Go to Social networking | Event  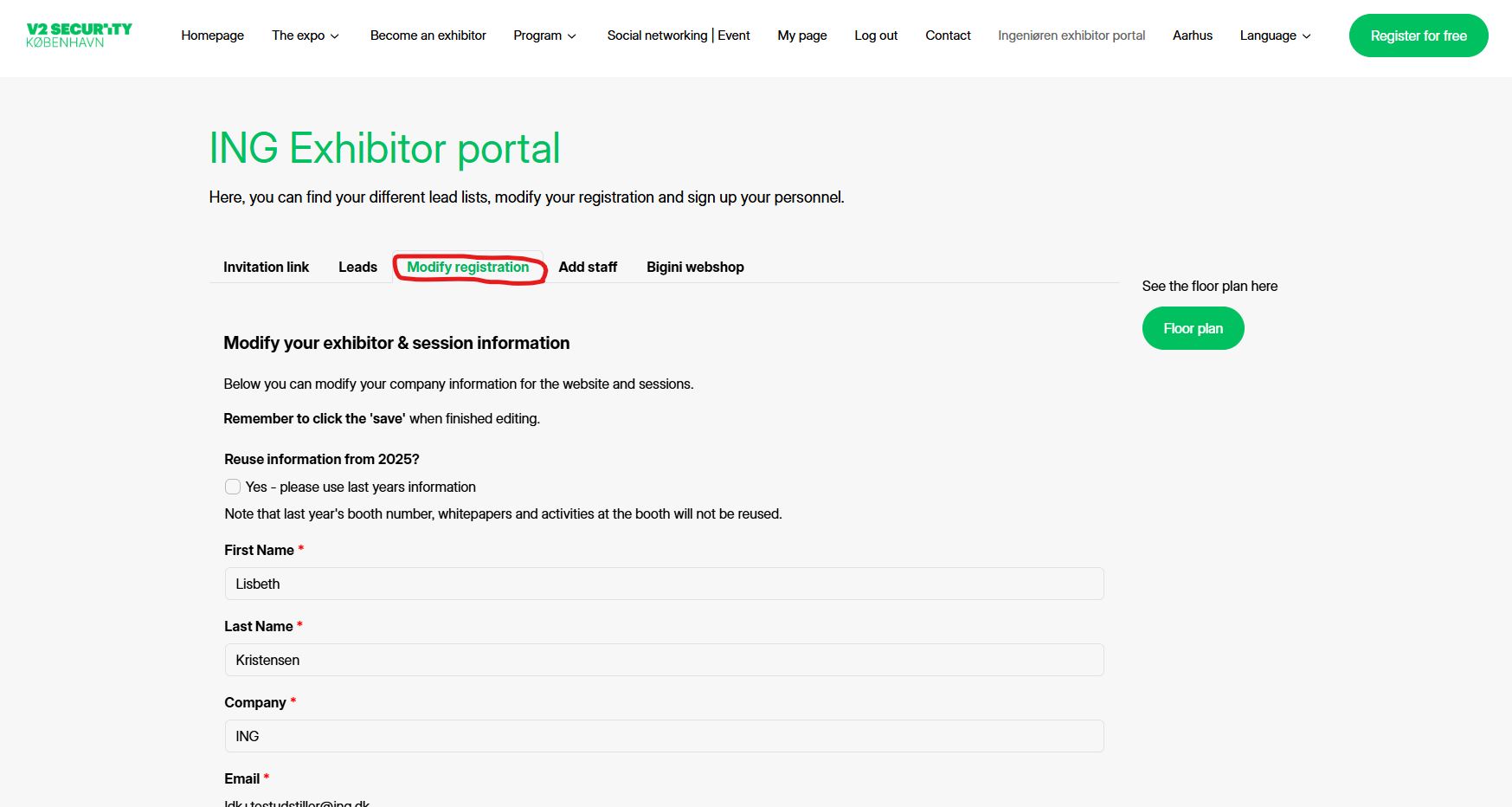pos(678,36)
